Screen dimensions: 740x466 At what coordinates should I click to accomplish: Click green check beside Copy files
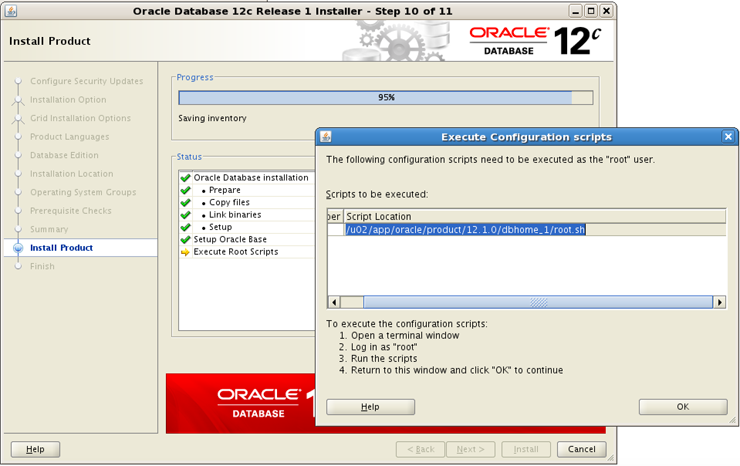coord(185,202)
